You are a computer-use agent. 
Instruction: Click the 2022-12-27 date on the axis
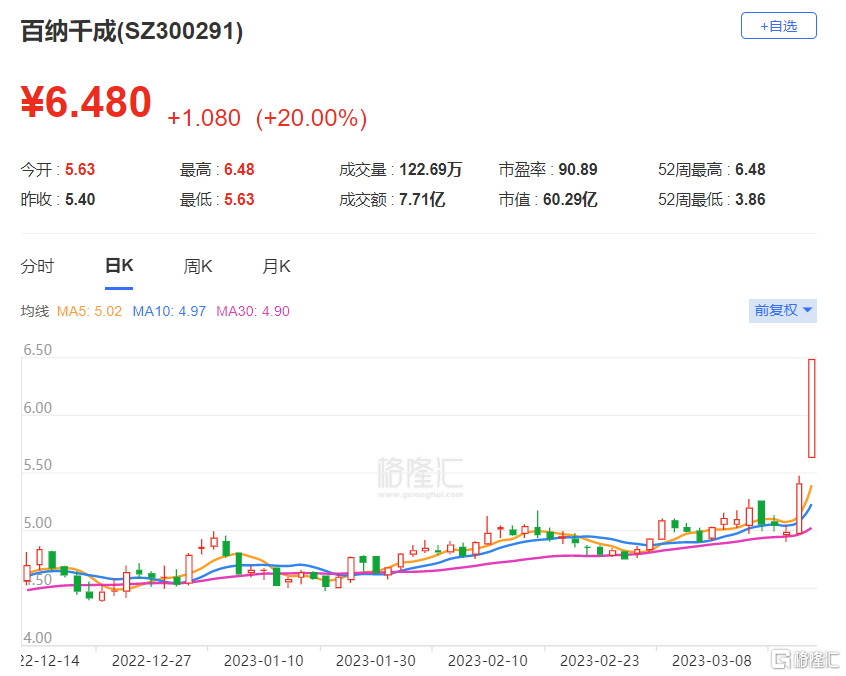point(151,660)
